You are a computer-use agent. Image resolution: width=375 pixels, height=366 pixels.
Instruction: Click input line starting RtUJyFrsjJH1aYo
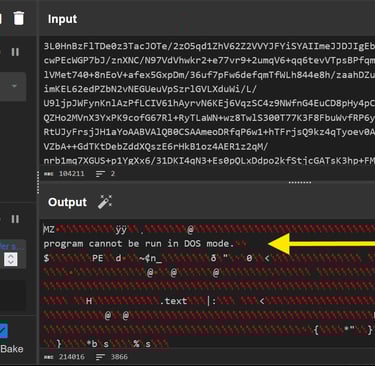[209, 132]
